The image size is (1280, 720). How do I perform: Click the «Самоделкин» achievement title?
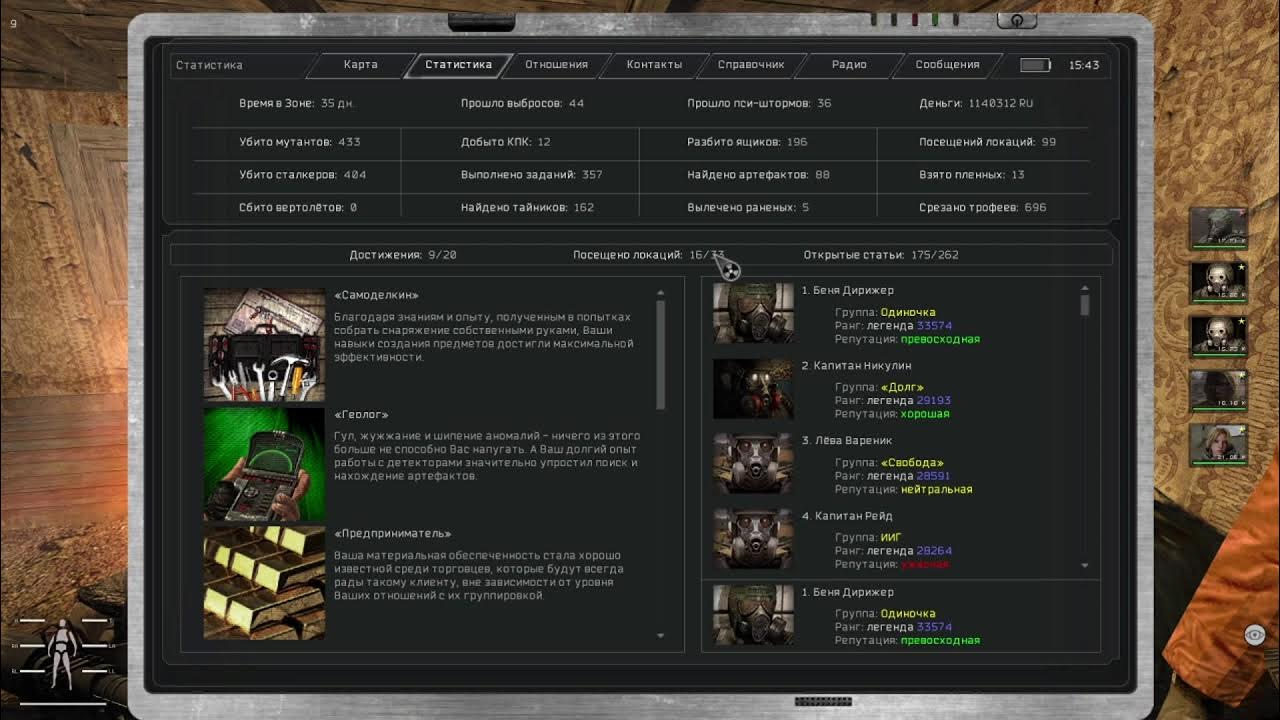[376, 295]
